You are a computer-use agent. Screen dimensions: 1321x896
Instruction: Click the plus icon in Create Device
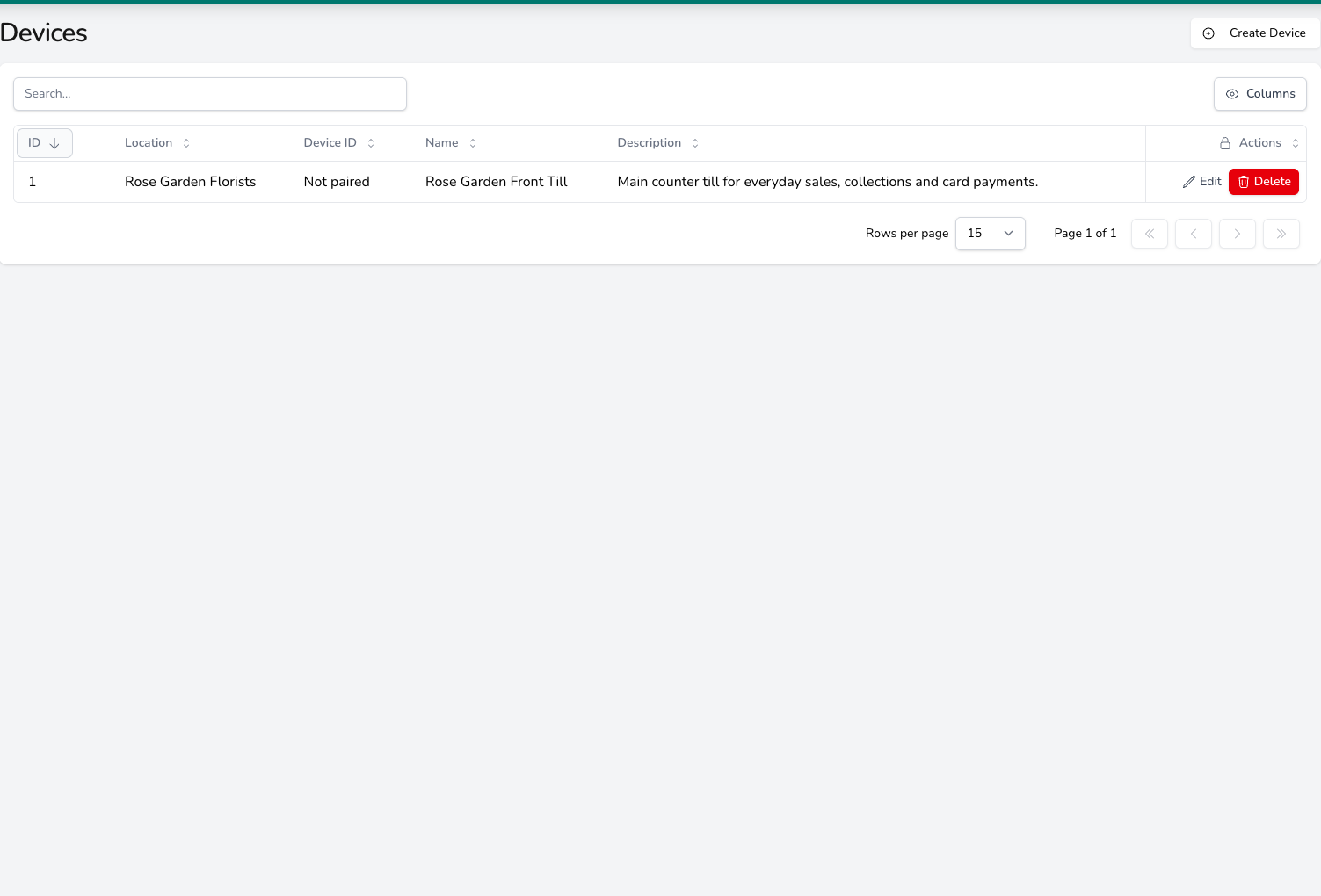[1208, 33]
